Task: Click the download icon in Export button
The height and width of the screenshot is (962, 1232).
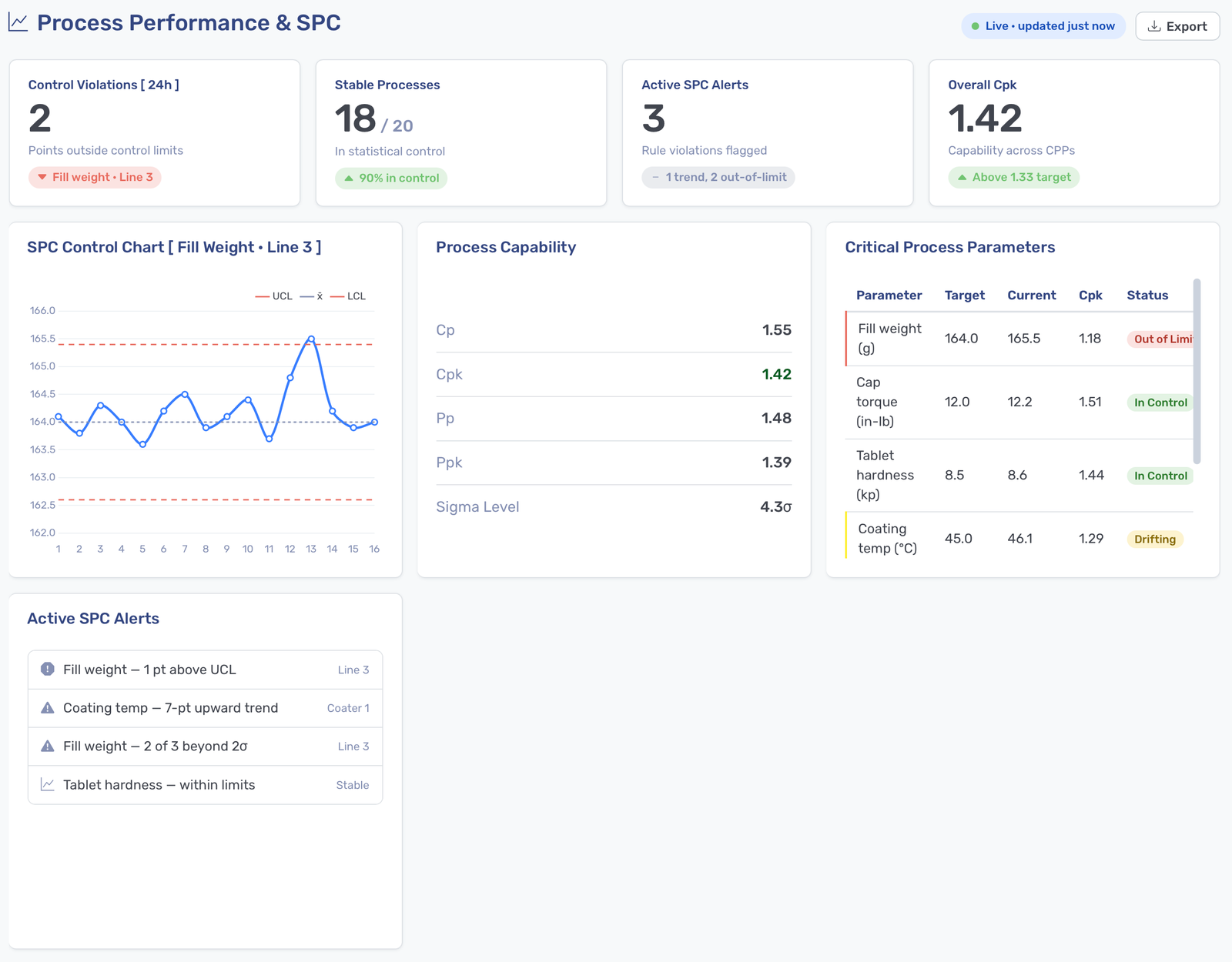Action: pyautogui.click(x=1154, y=26)
